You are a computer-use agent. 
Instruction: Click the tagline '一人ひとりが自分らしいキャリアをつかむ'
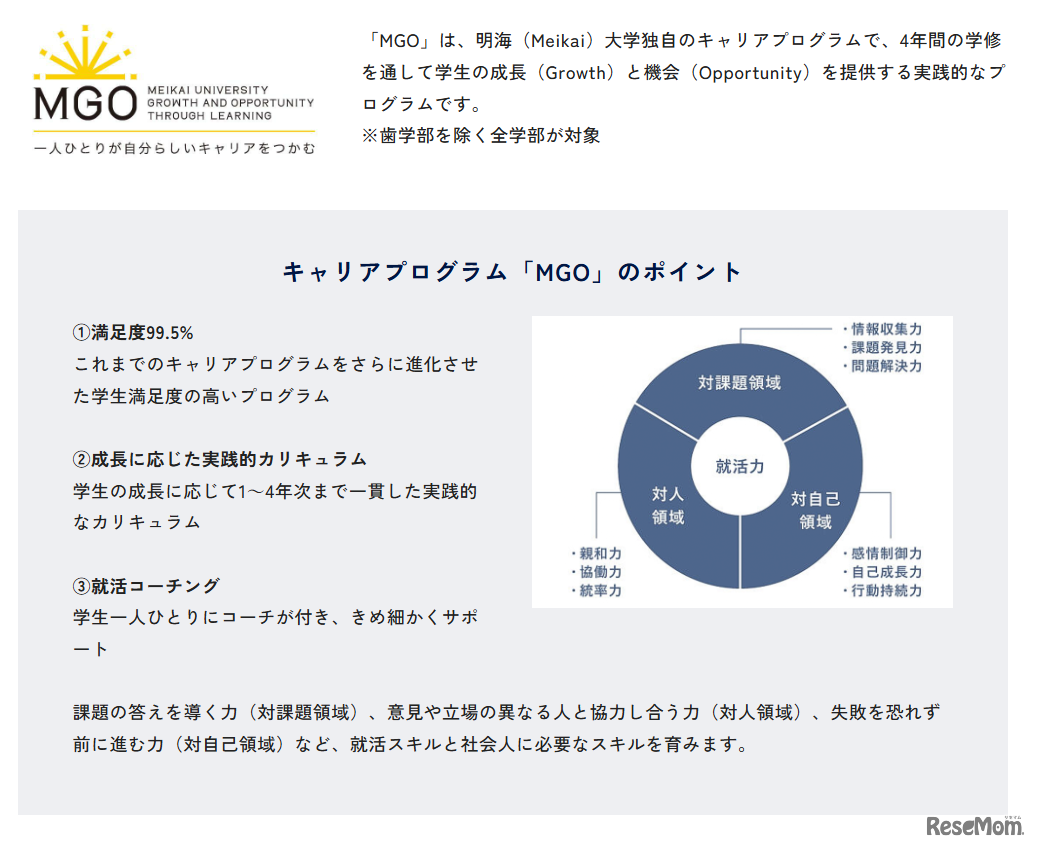tap(175, 148)
